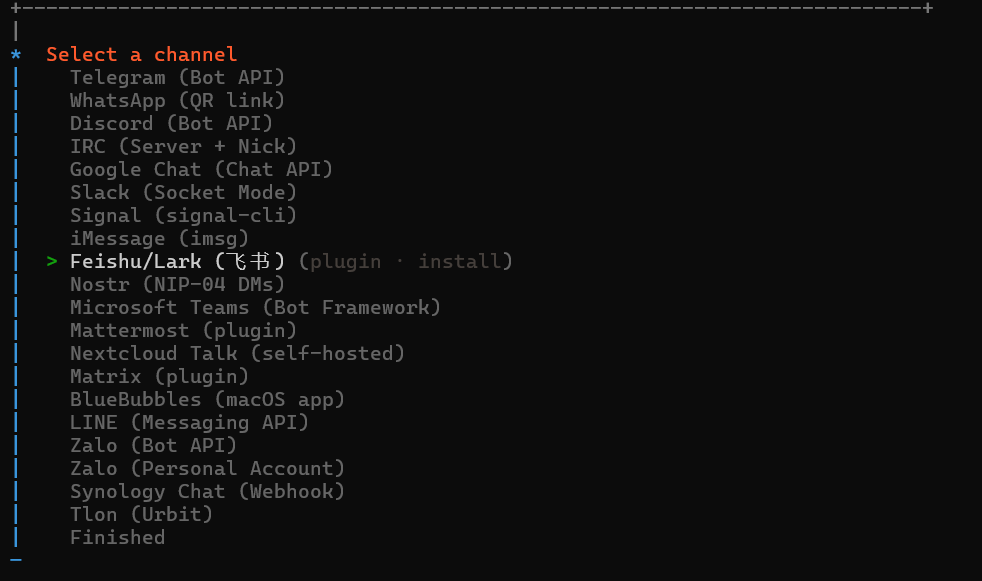Pick Nextcloud Talk (self-hosted)
Screen dimensions: 982x581
[237, 354]
